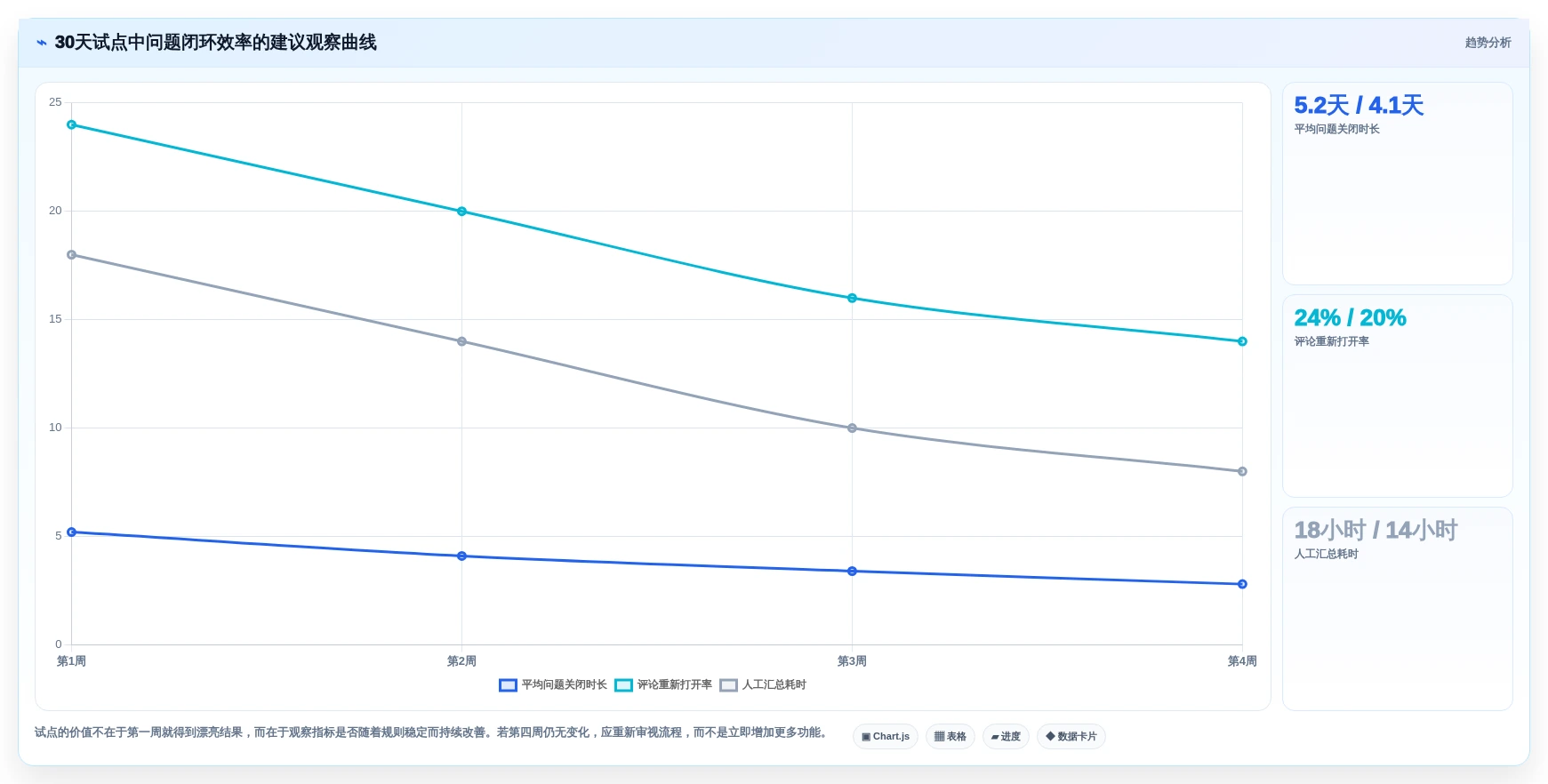Click the 评论重新打开率 legend label

[x=674, y=685]
